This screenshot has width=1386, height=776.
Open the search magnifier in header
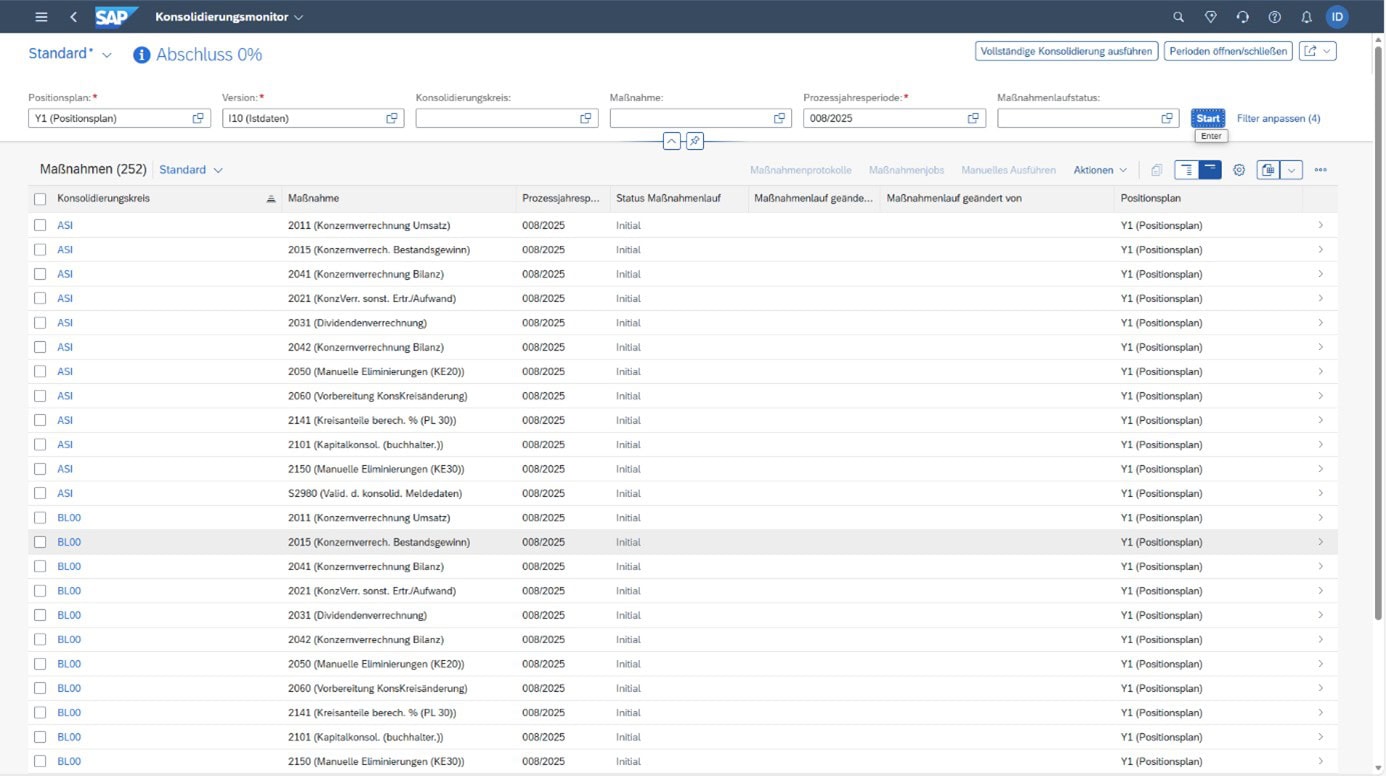1178,17
